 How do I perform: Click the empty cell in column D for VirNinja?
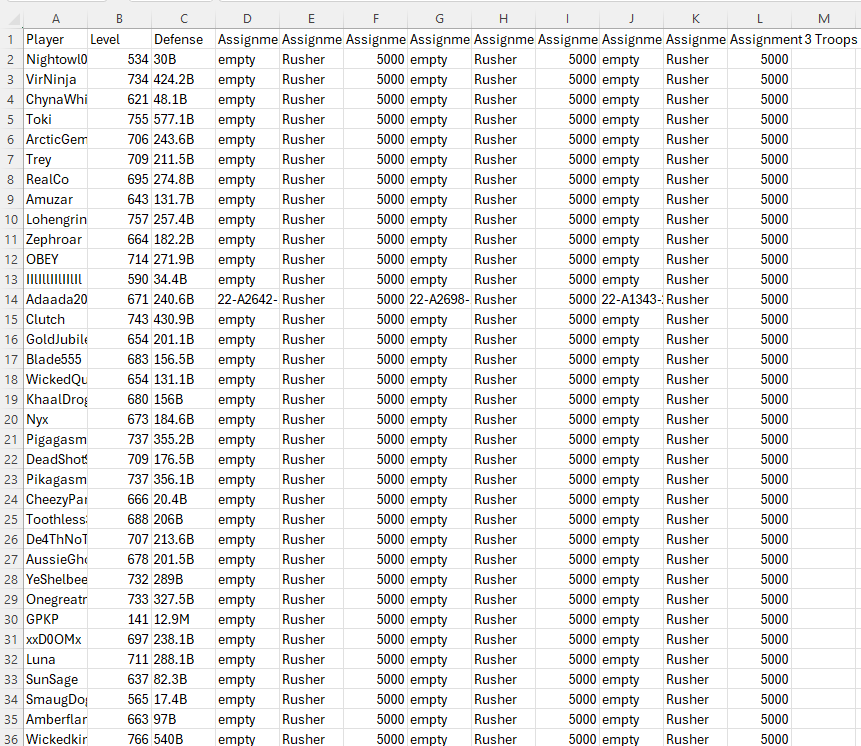point(246,79)
